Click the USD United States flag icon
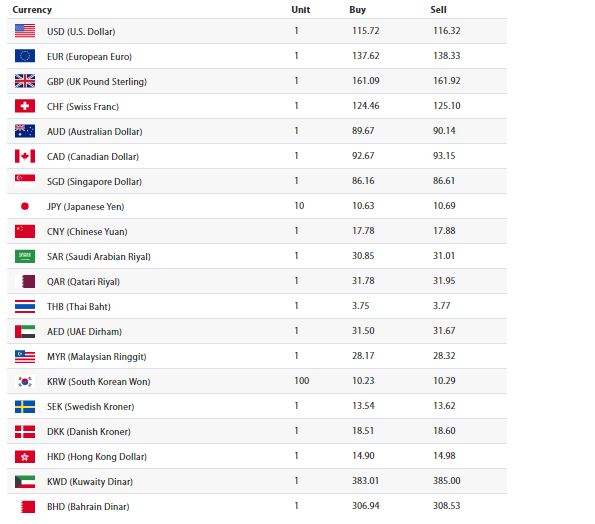The height and width of the screenshot is (524, 595). 25,31
